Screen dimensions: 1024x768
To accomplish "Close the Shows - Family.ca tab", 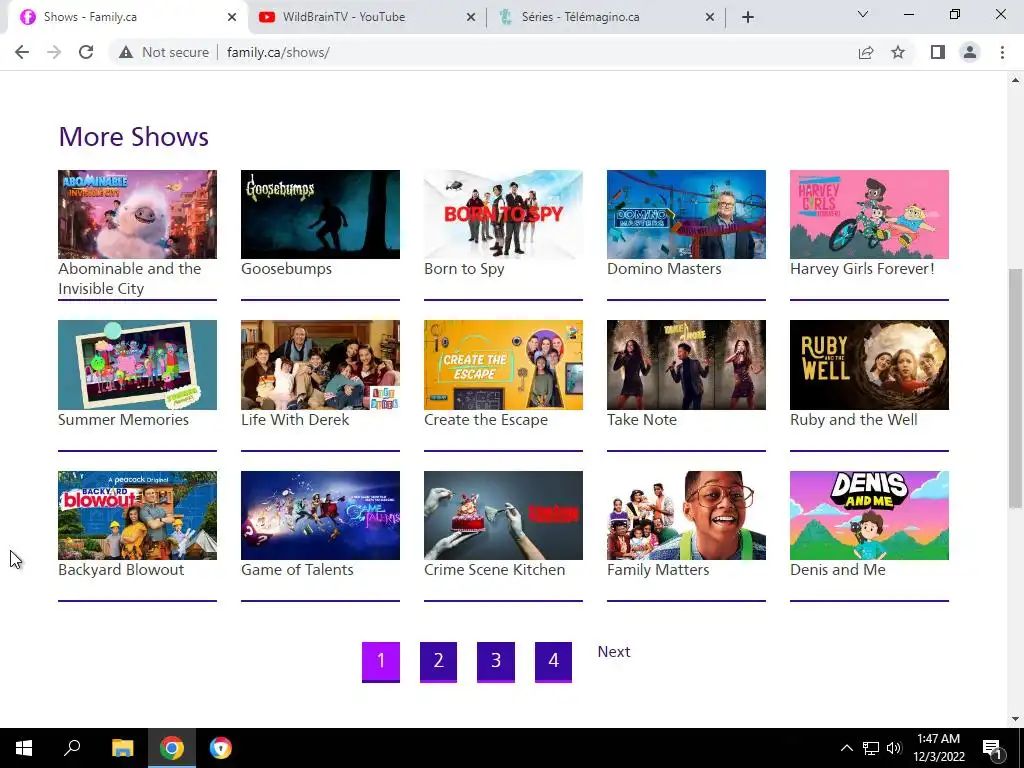I will pyautogui.click(x=232, y=17).
